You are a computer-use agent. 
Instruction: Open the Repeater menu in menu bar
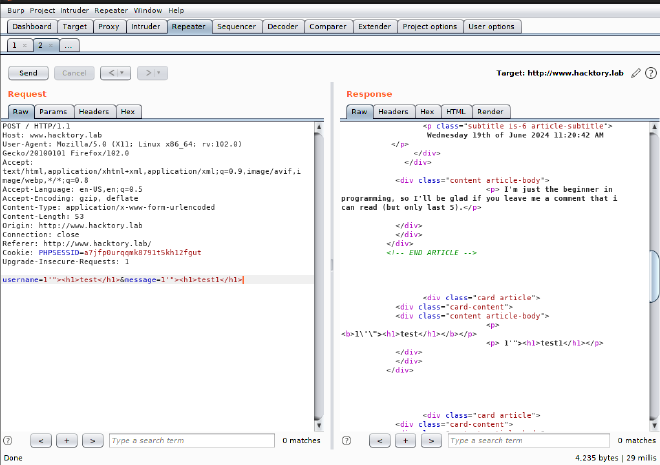click(x=111, y=11)
